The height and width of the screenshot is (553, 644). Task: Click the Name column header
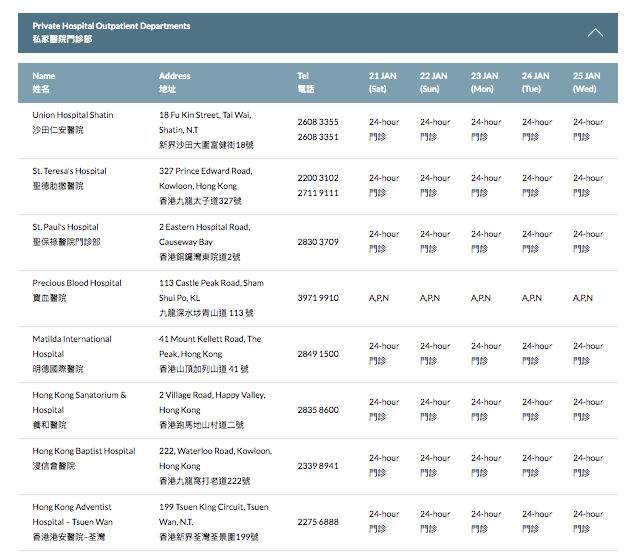tap(43, 82)
